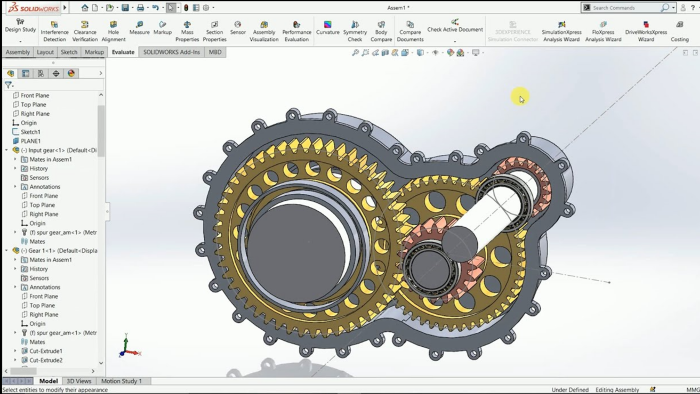Show more manager tabs with chevron

click(x=100, y=73)
